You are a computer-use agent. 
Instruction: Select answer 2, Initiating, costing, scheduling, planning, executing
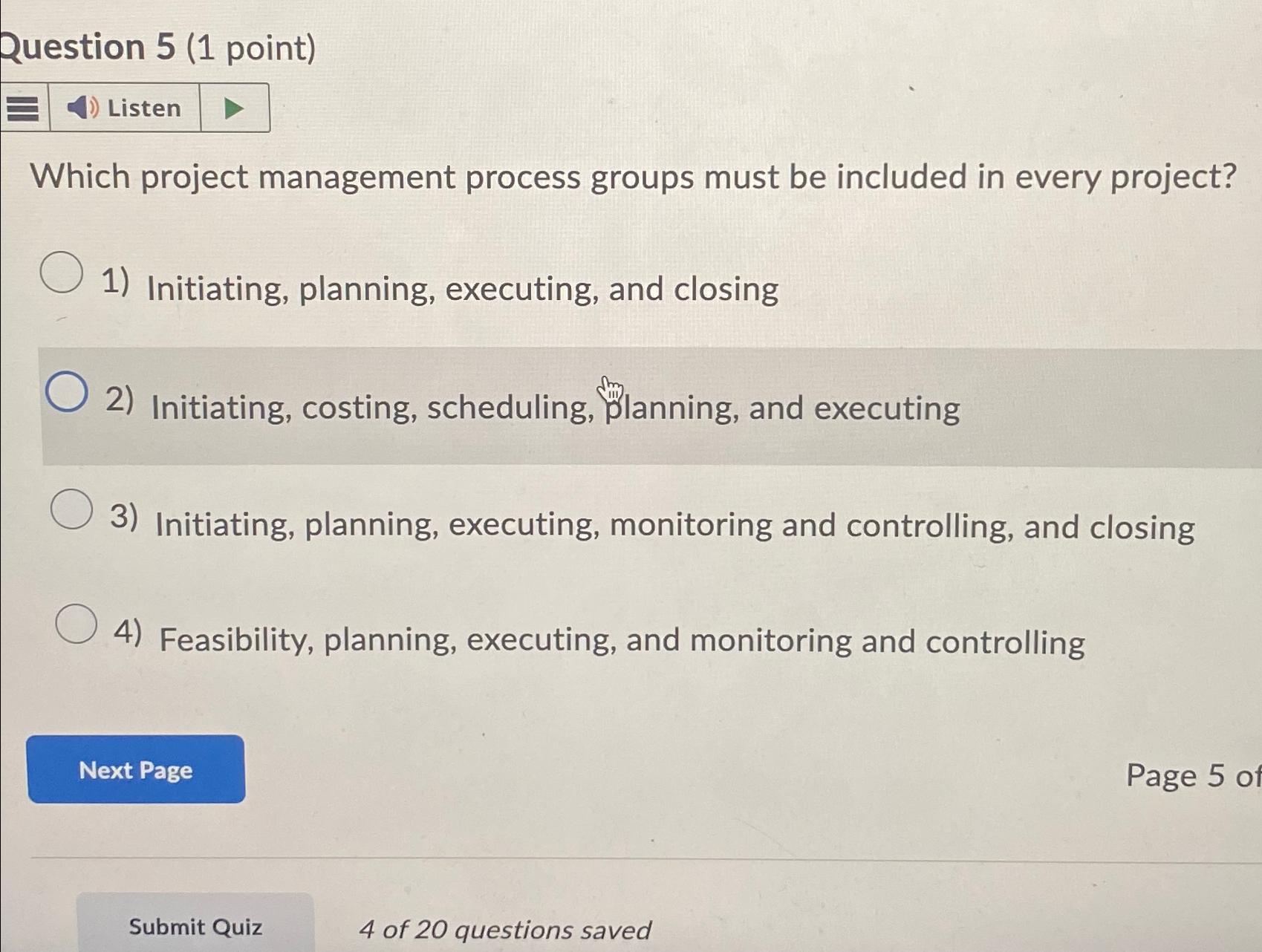point(68,392)
